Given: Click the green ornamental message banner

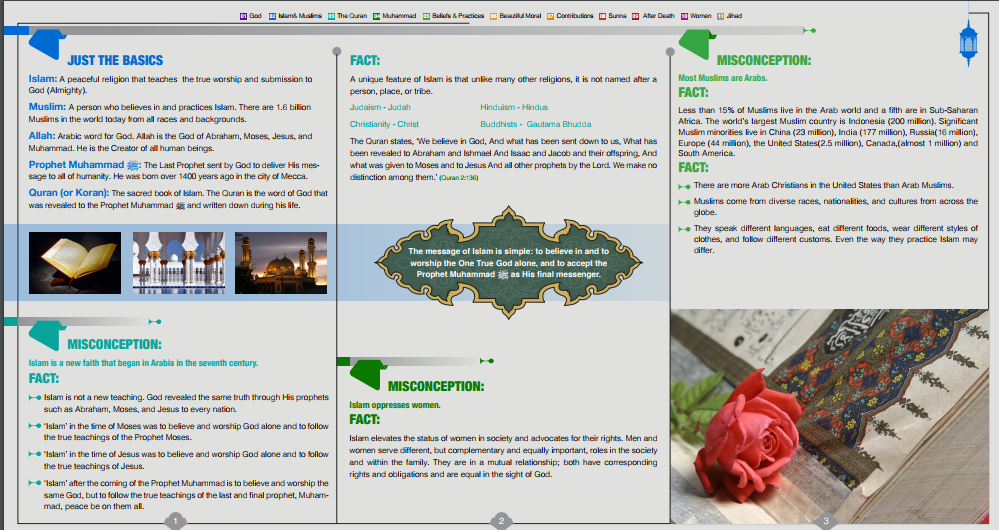Looking at the screenshot, I should click(x=508, y=262).
